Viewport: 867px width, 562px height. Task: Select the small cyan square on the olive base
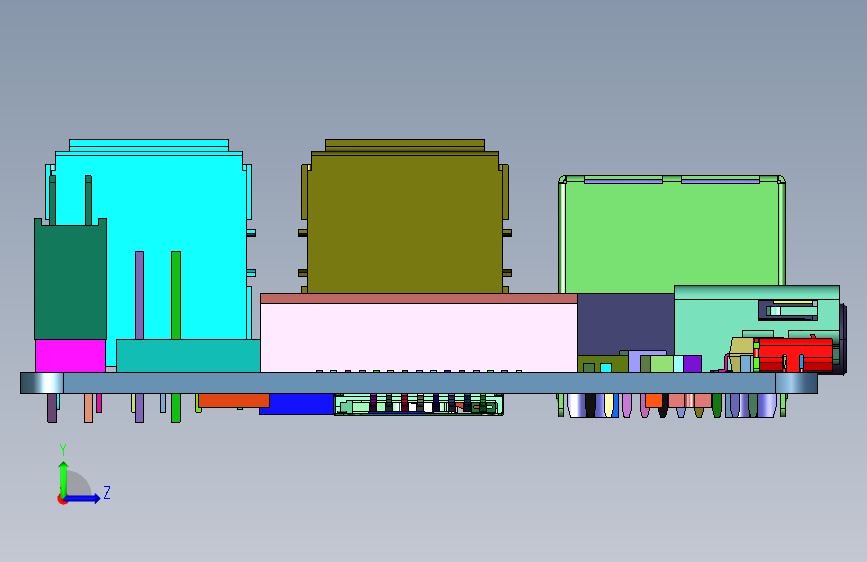[x=606, y=367]
